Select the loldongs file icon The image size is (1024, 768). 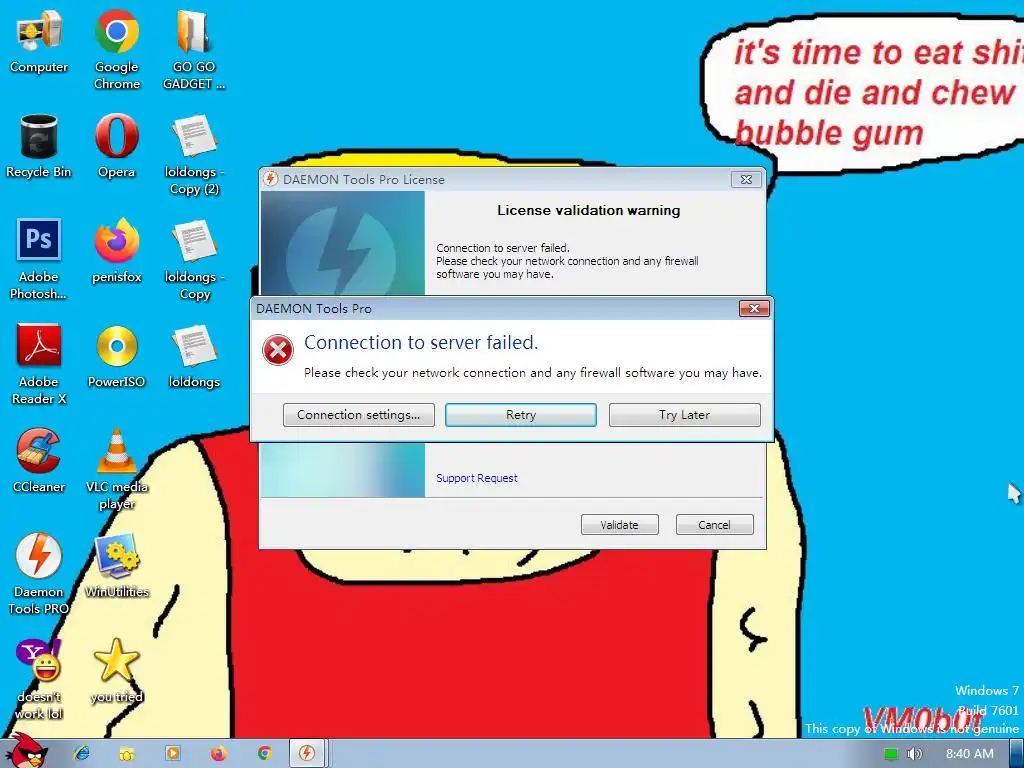coord(194,357)
